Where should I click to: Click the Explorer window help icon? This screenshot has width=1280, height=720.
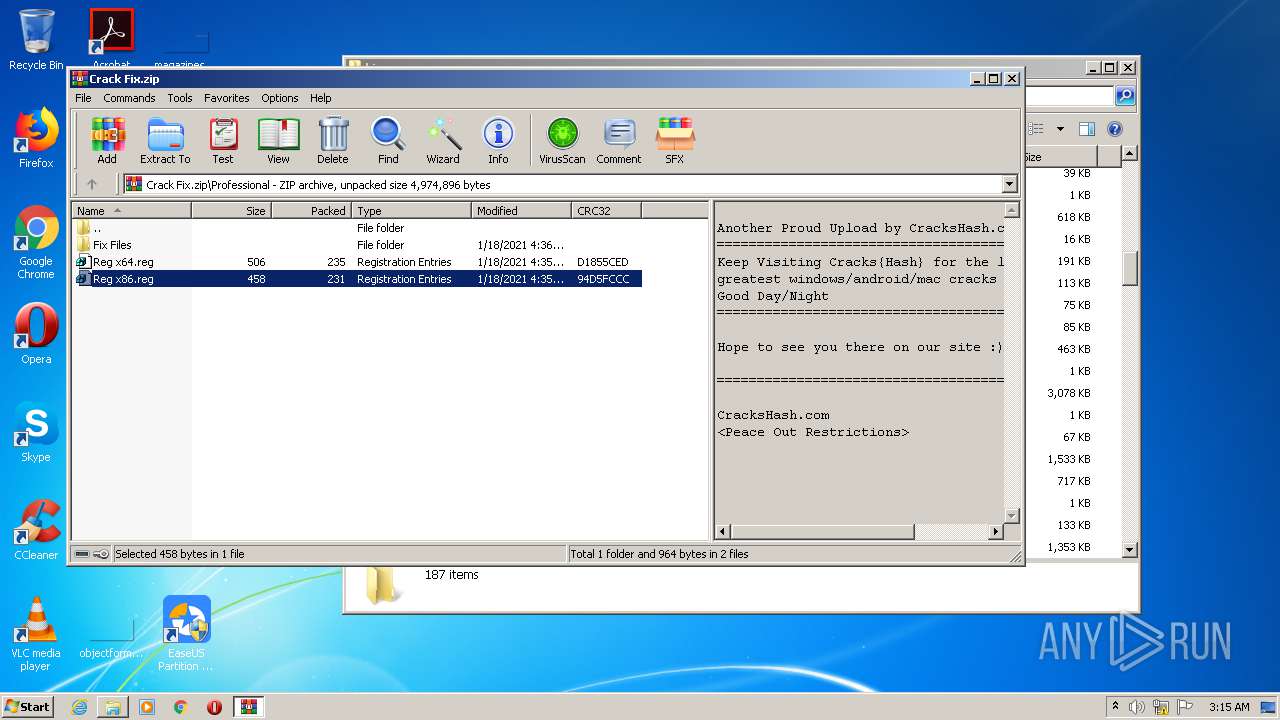(x=1115, y=129)
